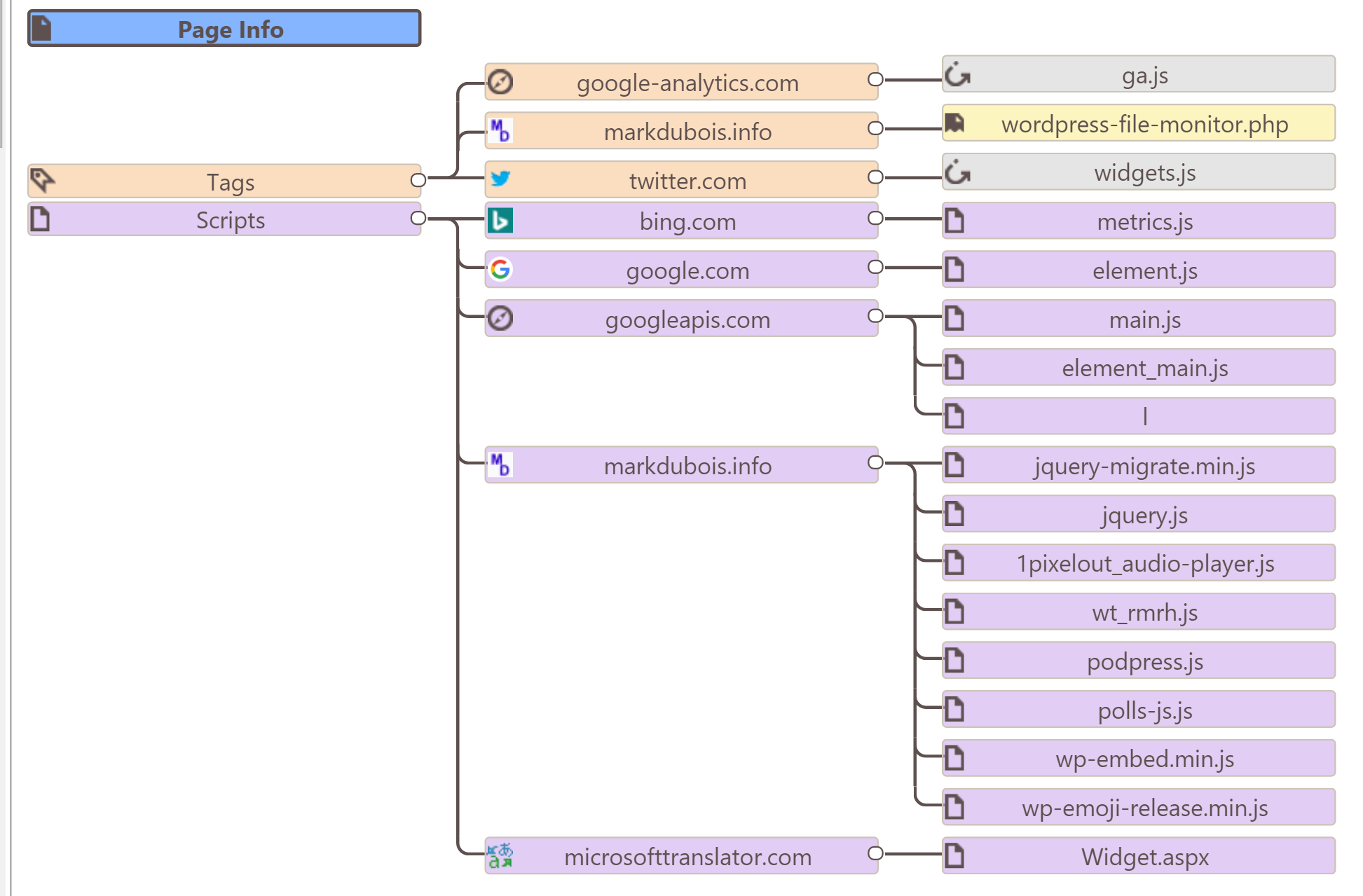Viewport: 1363px width, 896px height.
Task: Click the Page Info document icon
Action: [43, 29]
